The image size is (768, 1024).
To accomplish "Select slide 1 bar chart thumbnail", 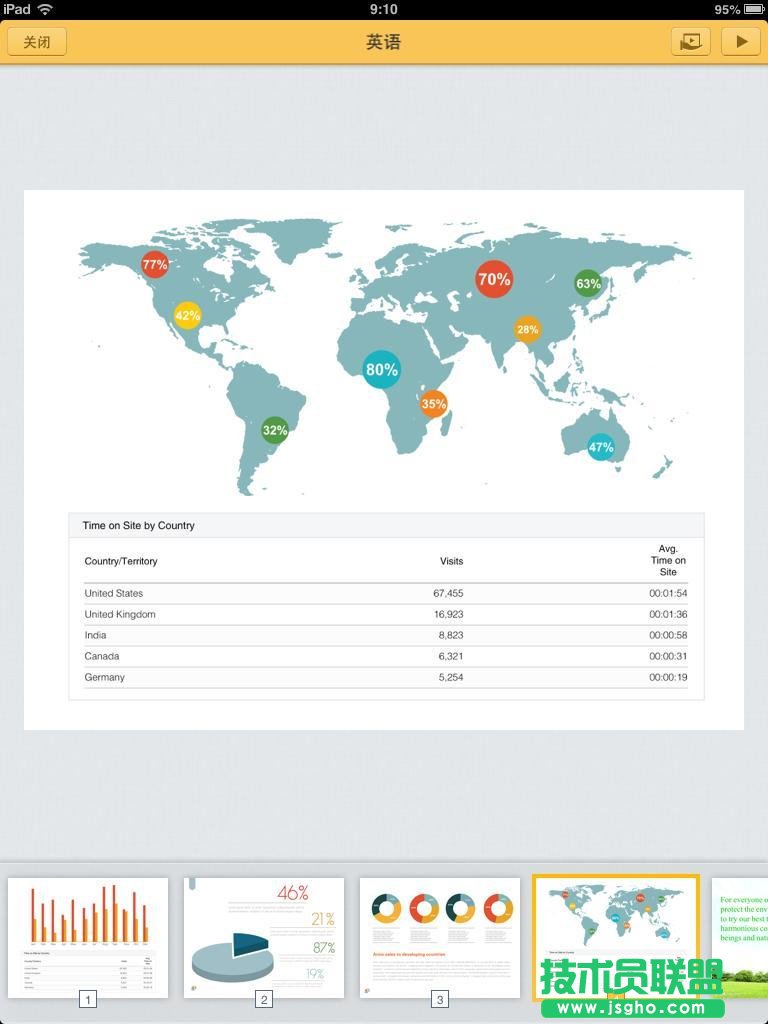I will [x=88, y=936].
